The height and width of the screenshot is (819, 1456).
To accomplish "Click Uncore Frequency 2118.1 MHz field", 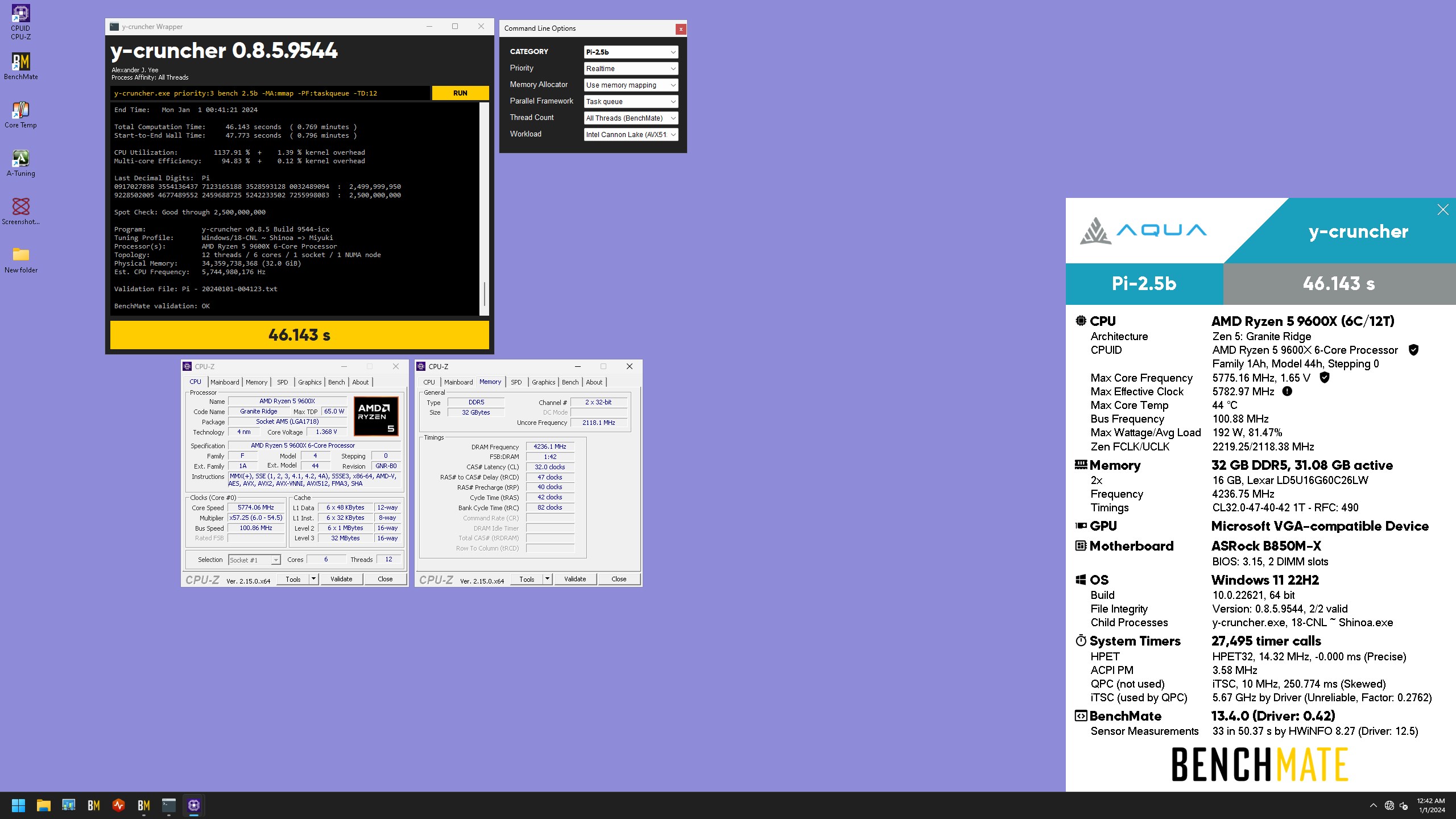I will click(599, 423).
